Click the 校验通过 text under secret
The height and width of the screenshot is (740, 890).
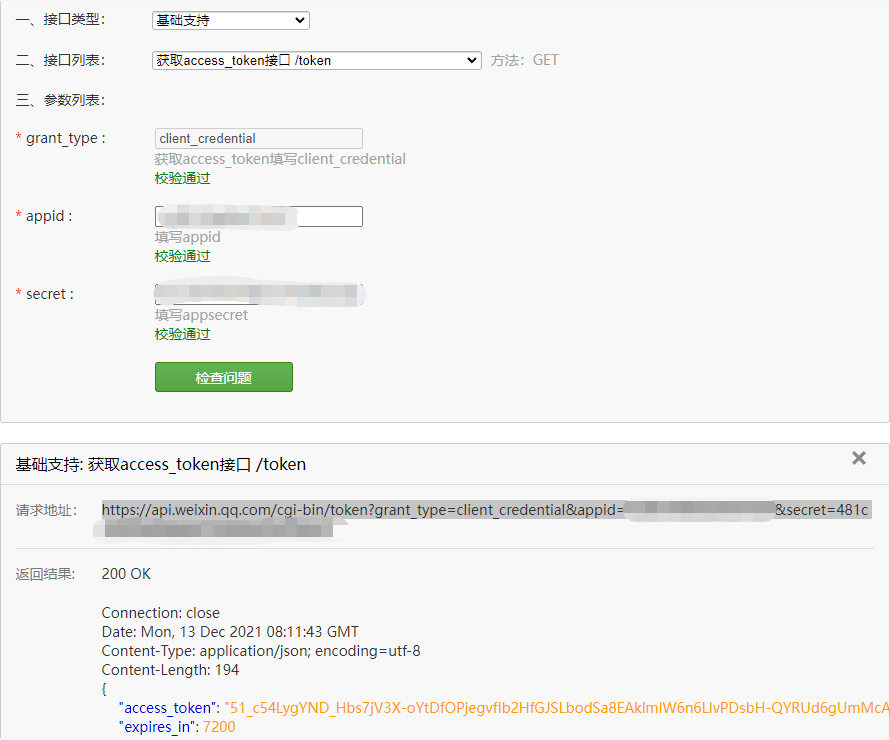coord(182,334)
